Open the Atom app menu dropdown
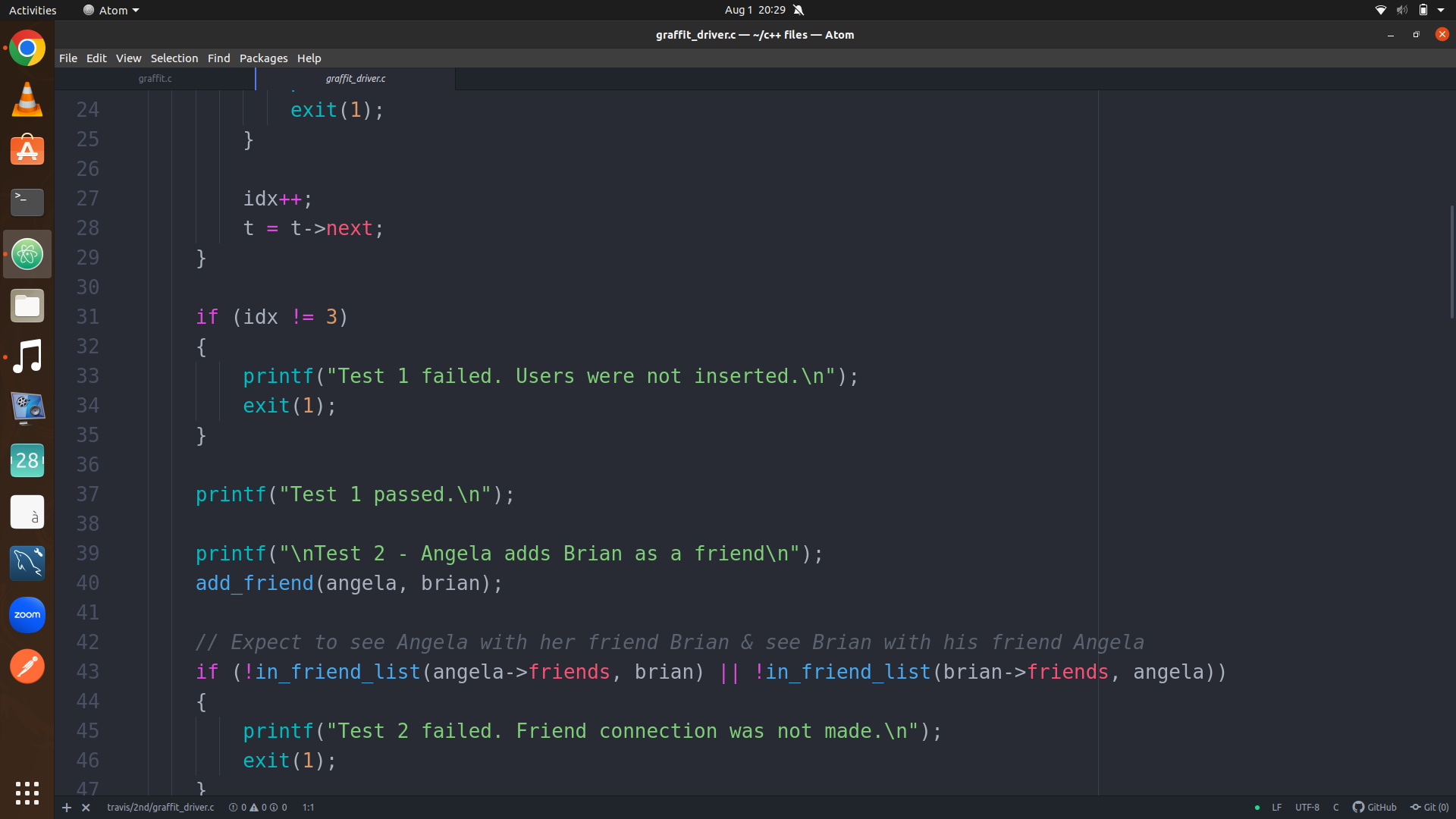1456x819 pixels. (111, 10)
